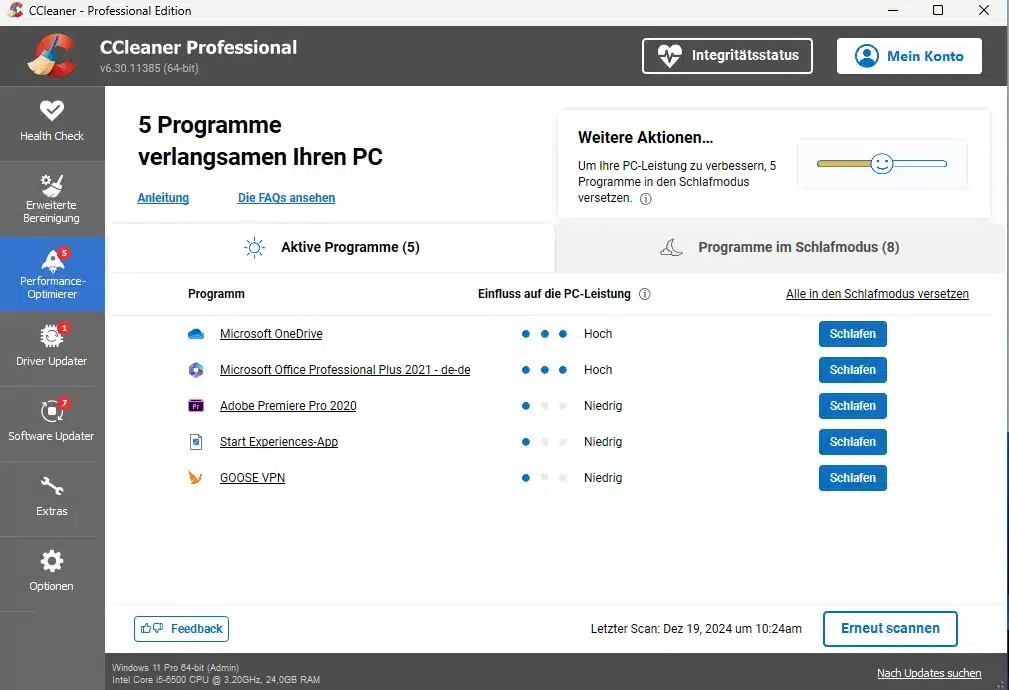Open Microsoft OneDrive program details
1009x690 pixels.
[271, 334]
